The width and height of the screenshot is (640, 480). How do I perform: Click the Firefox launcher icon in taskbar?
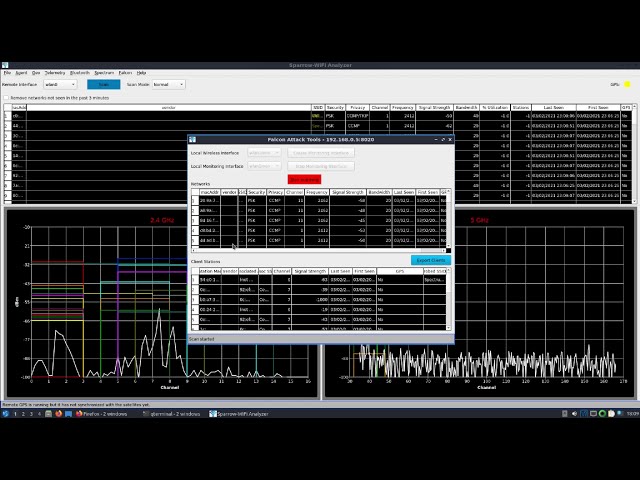[58, 414]
